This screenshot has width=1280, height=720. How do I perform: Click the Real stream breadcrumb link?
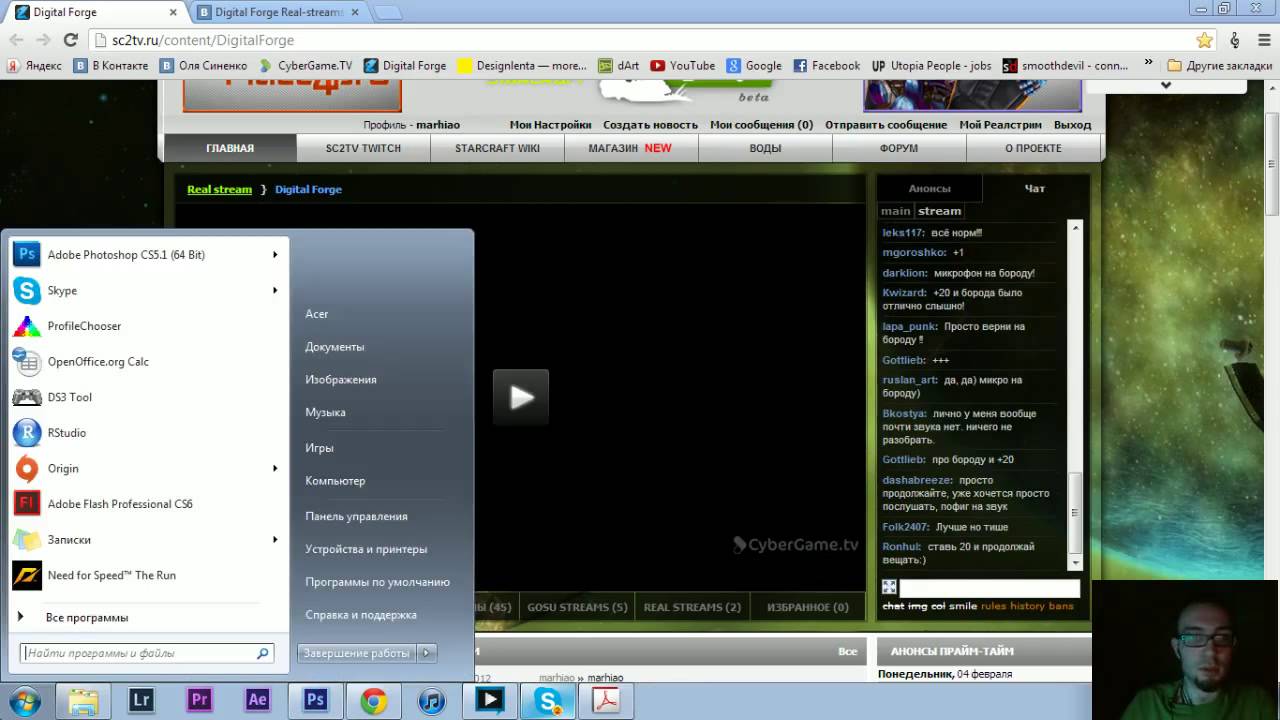219,189
